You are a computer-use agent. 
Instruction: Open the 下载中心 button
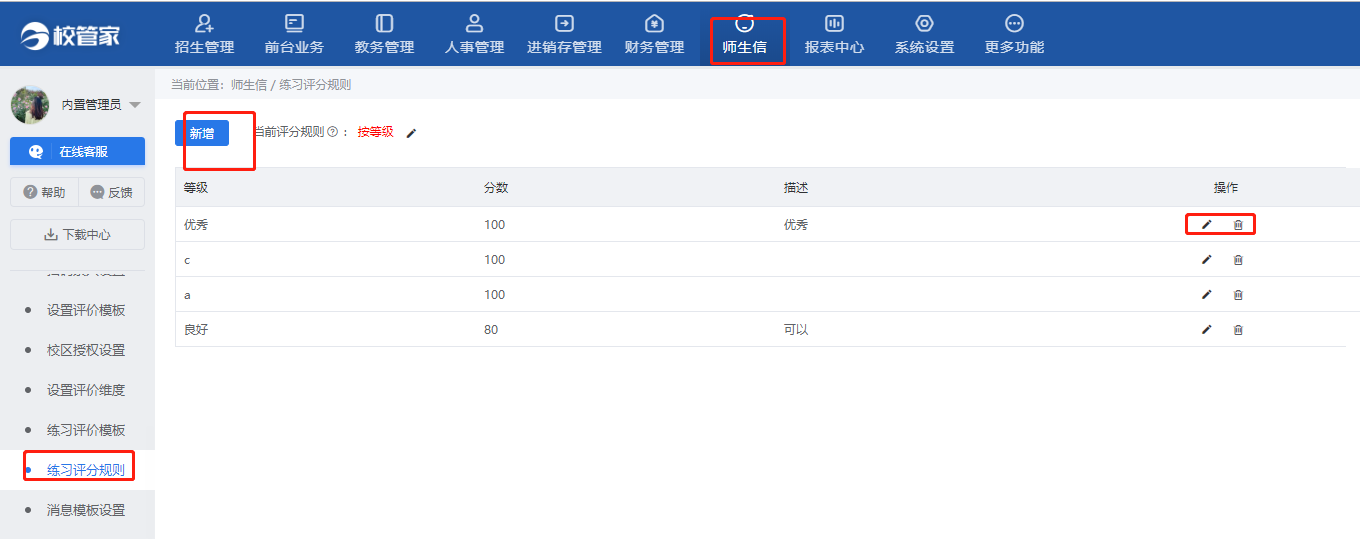[x=77, y=235]
